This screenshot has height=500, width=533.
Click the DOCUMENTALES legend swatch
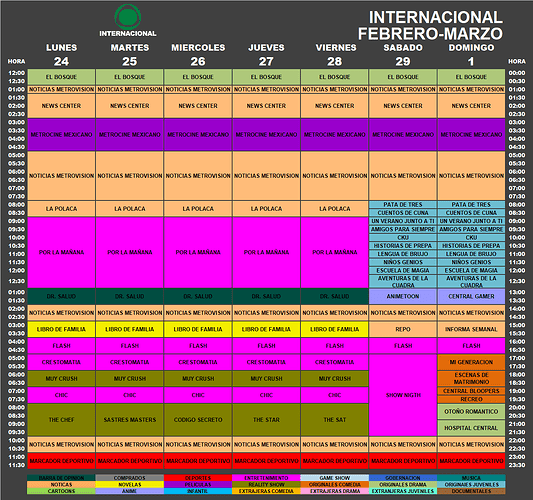[x=471, y=491]
